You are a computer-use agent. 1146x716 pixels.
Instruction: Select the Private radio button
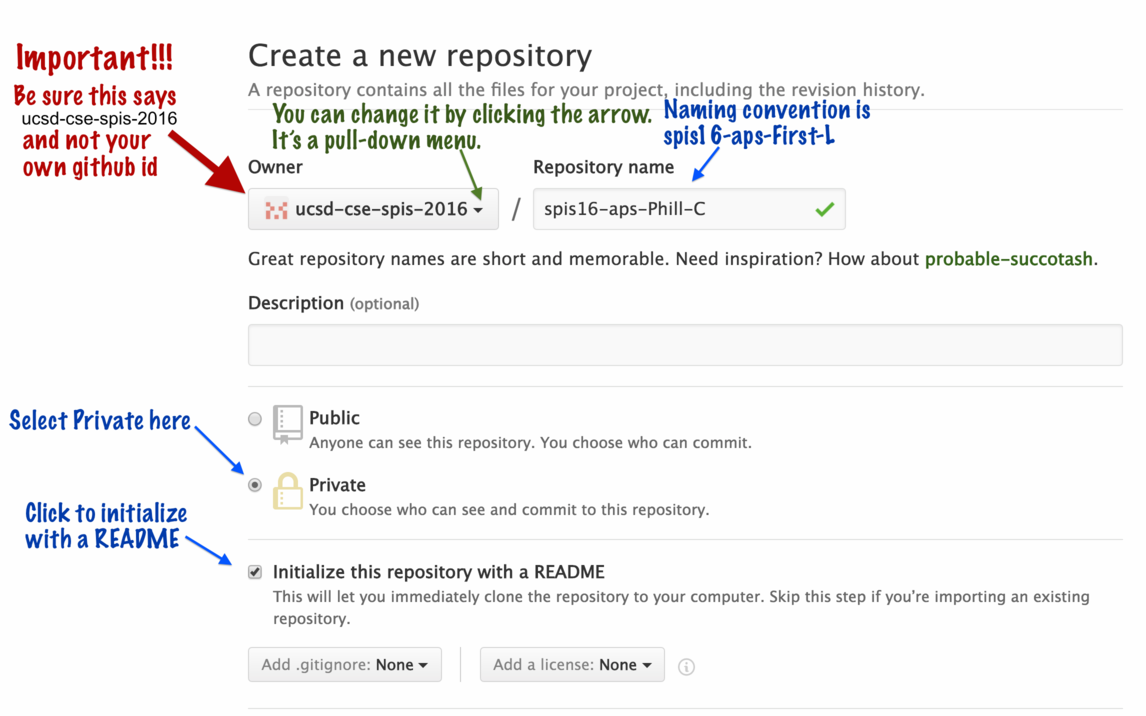click(254, 484)
